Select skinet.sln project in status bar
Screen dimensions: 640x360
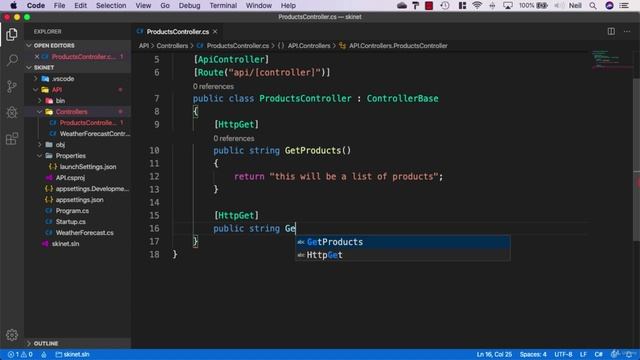pyautogui.click(x=72, y=354)
